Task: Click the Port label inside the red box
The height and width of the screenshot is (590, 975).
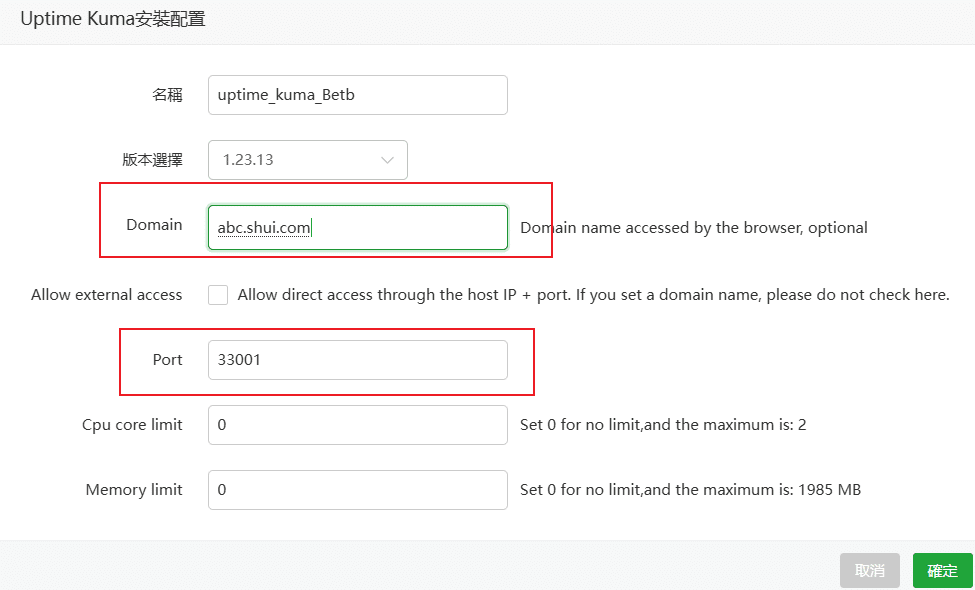Action: (167, 360)
